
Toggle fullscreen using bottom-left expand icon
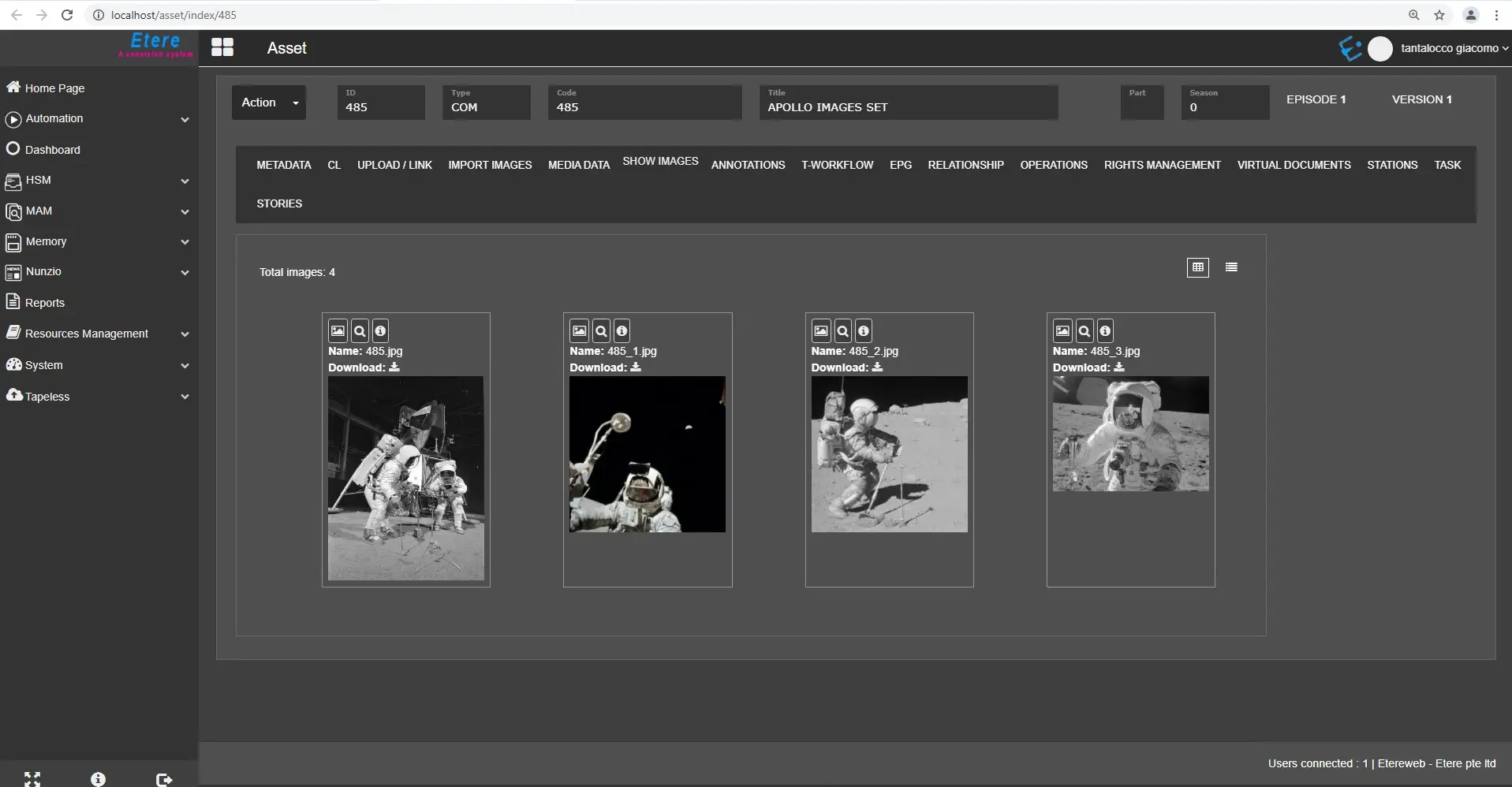[x=32, y=779]
